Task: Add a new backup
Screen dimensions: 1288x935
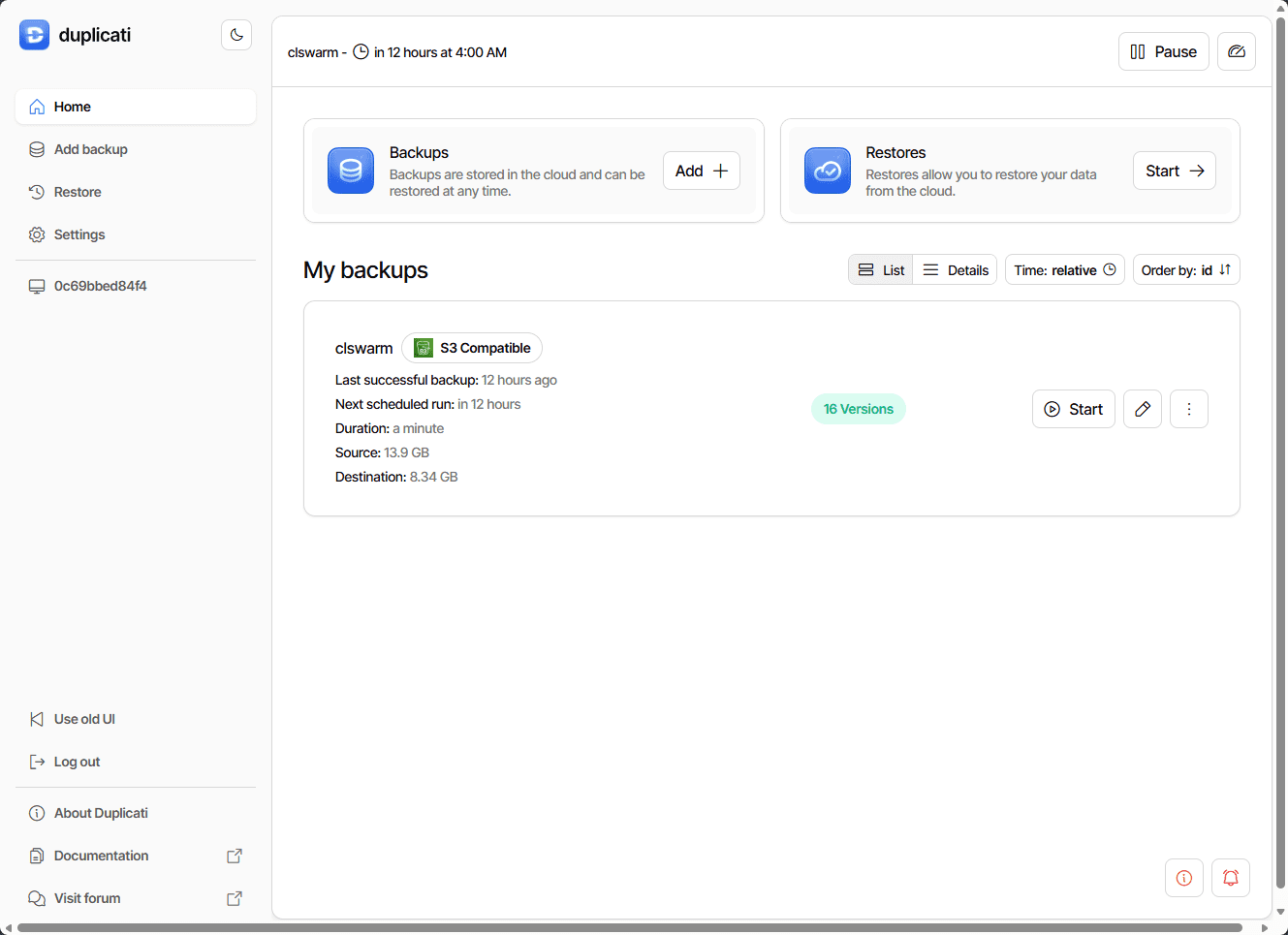Action: tap(702, 171)
